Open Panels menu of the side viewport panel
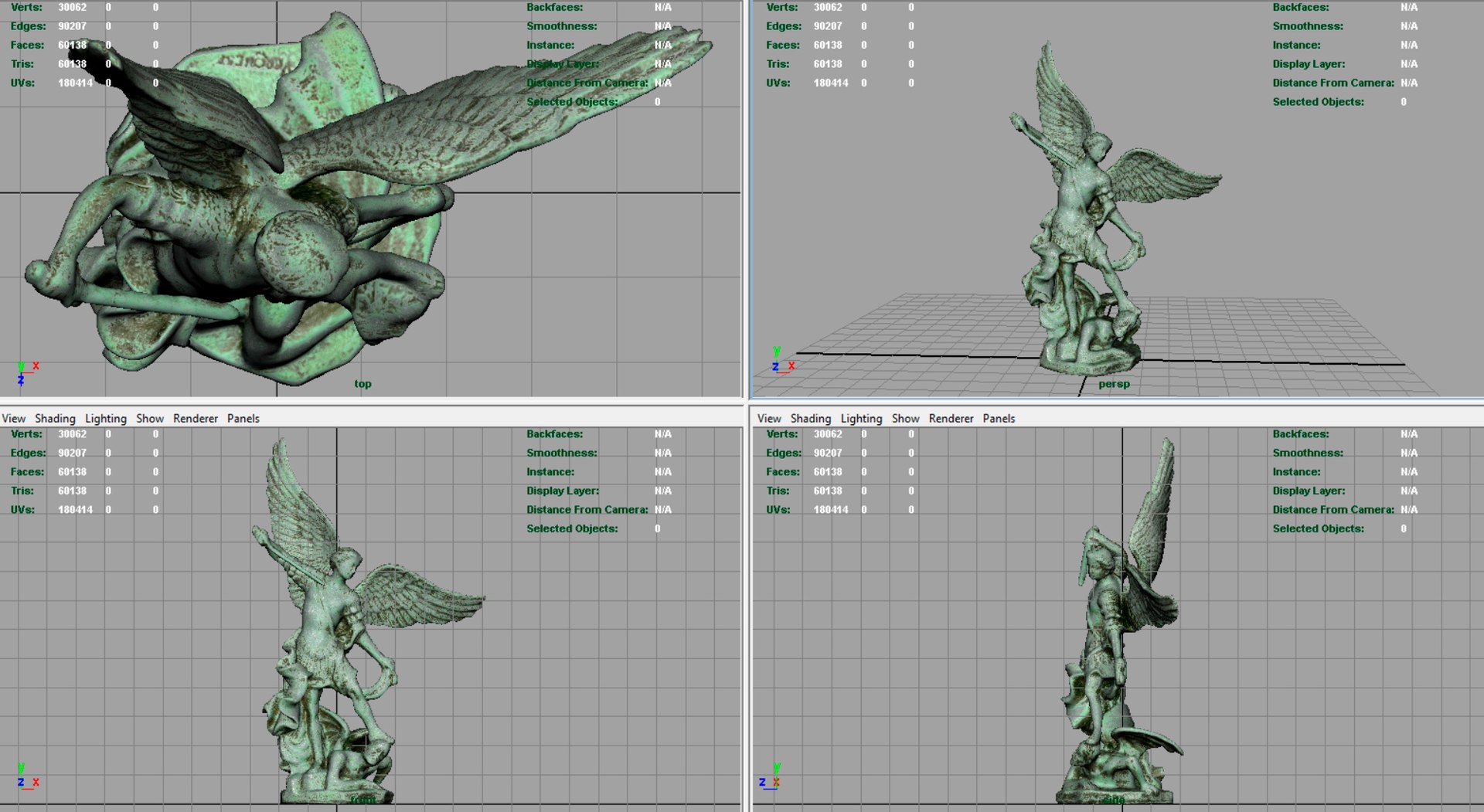 (999, 418)
